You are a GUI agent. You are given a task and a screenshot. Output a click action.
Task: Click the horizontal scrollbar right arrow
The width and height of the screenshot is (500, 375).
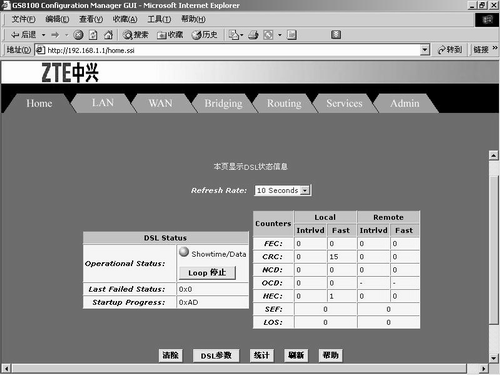pos(484,369)
